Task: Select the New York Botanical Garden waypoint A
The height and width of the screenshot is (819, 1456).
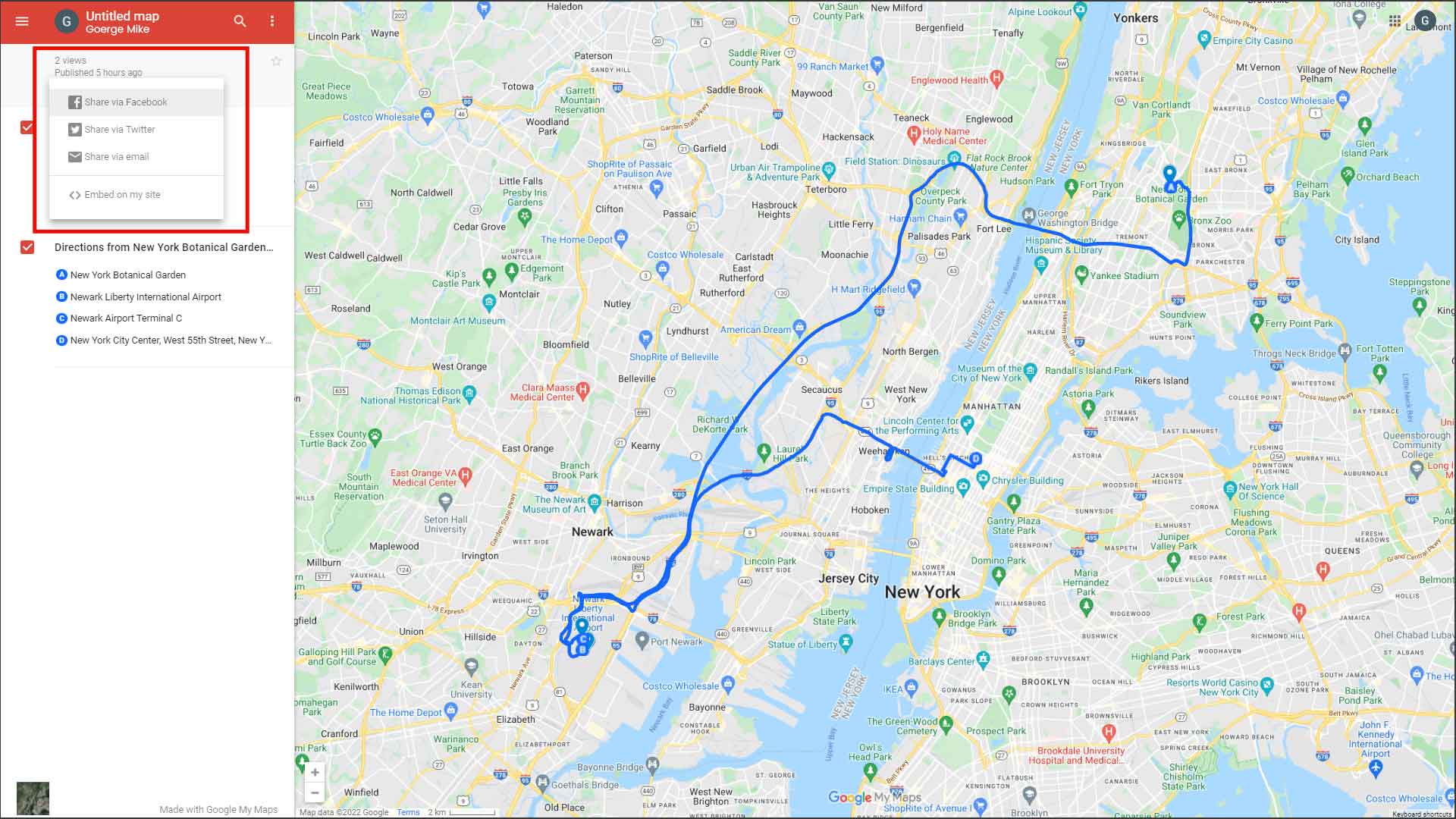Action: click(127, 275)
